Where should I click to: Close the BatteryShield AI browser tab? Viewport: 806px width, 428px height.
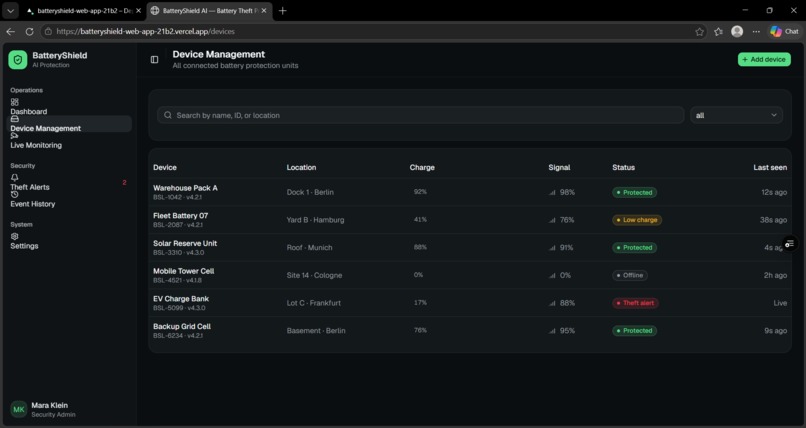264,11
